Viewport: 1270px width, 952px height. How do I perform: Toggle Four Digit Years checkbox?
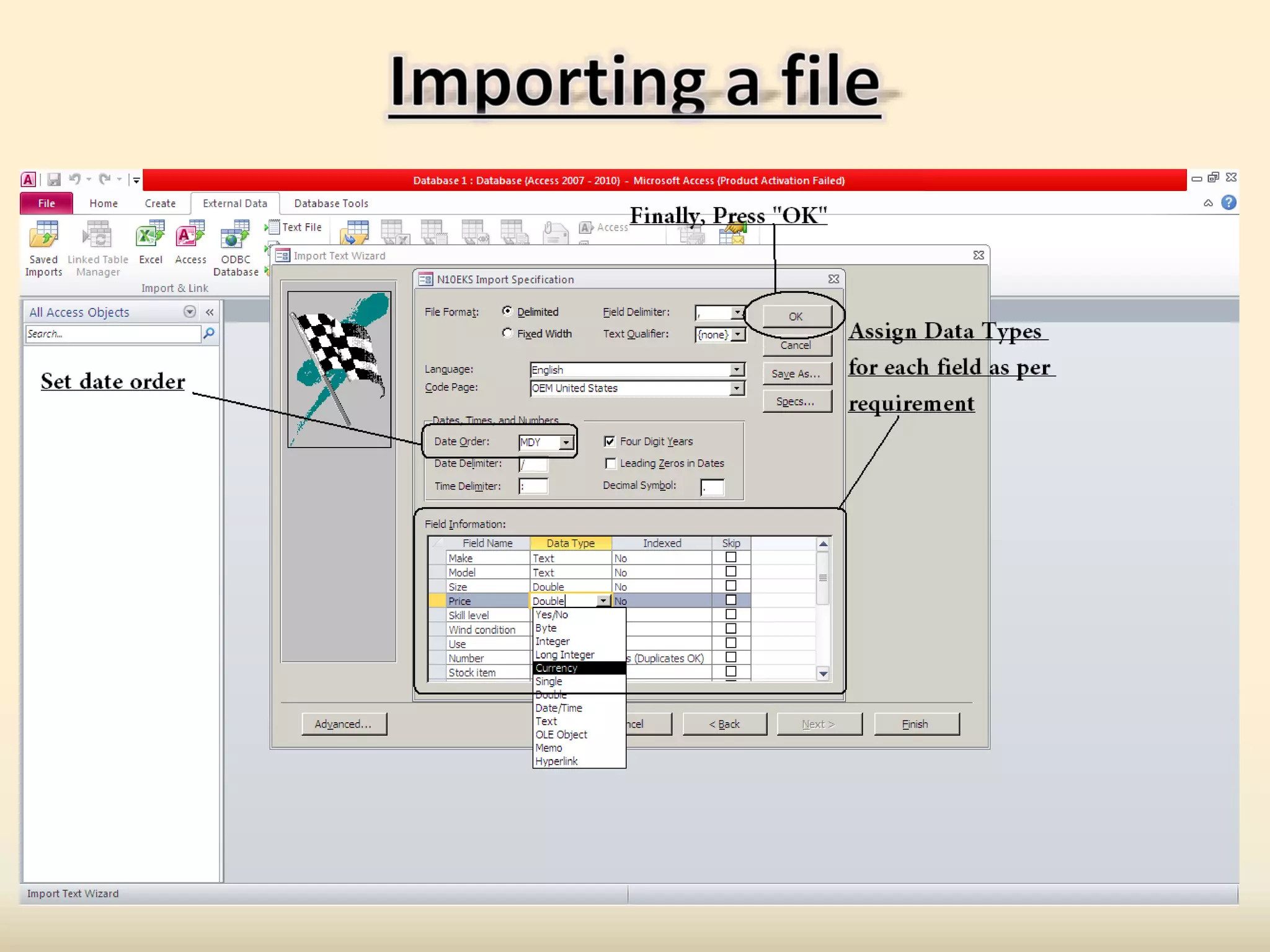point(610,441)
